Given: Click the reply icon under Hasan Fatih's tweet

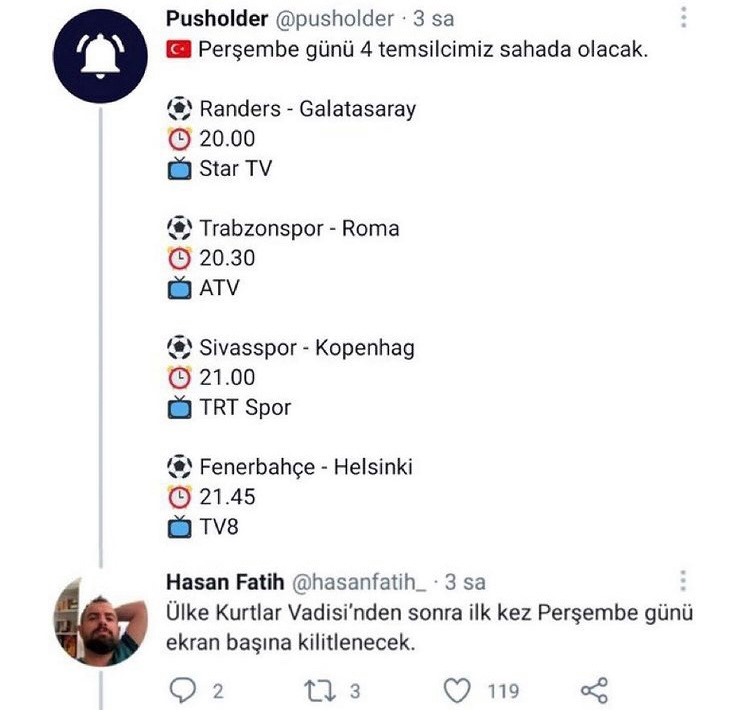Looking at the screenshot, I should click(x=182, y=690).
